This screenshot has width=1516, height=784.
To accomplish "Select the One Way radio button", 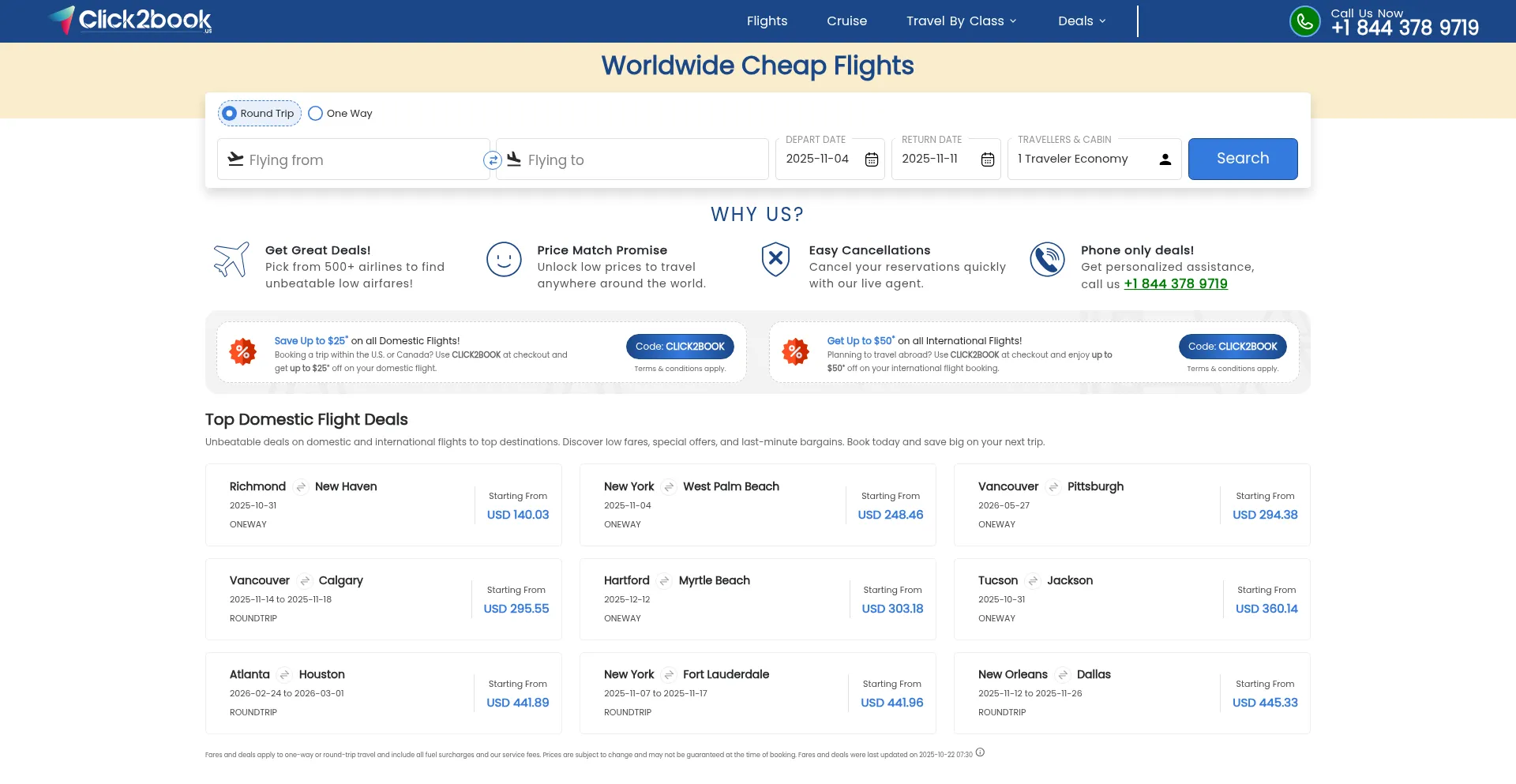I will (316, 114).
